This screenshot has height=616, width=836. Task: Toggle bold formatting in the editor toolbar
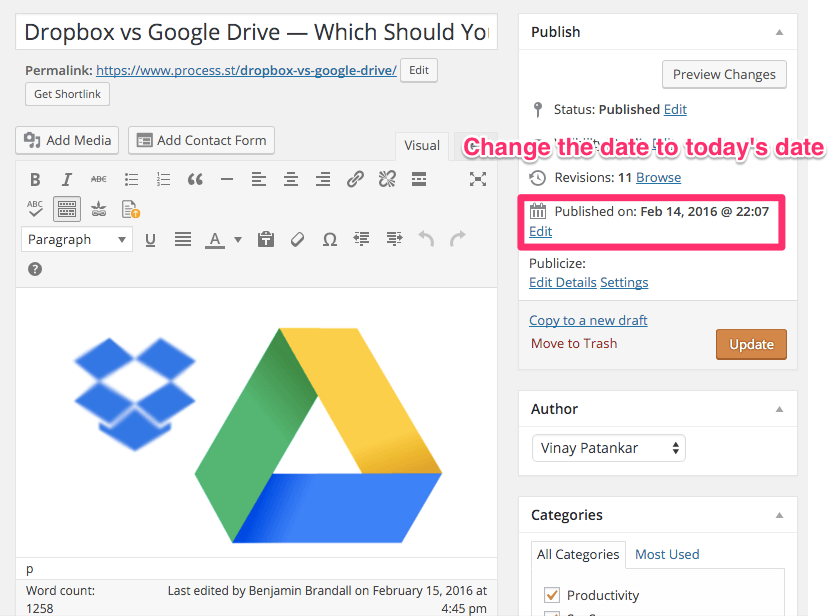click(x=35, y=180)
